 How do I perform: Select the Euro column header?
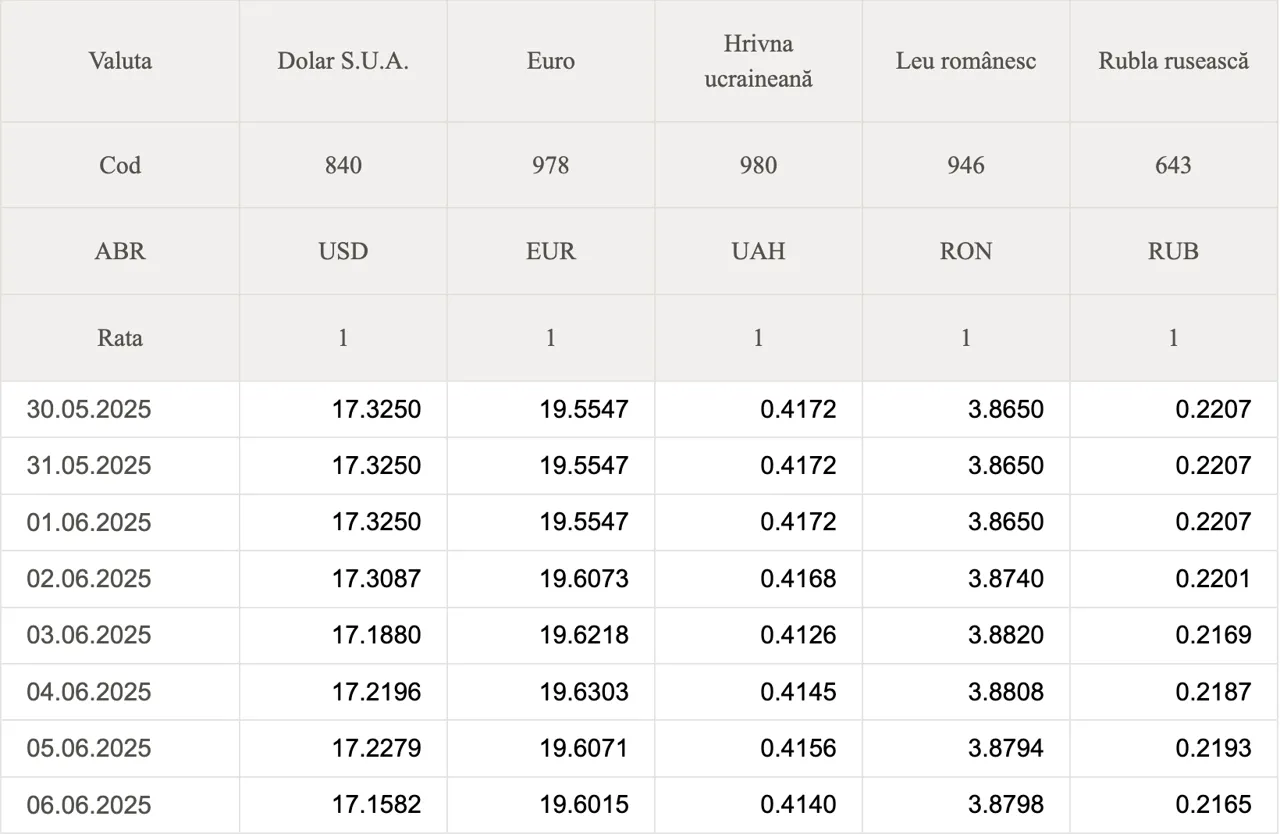[551, 61]
